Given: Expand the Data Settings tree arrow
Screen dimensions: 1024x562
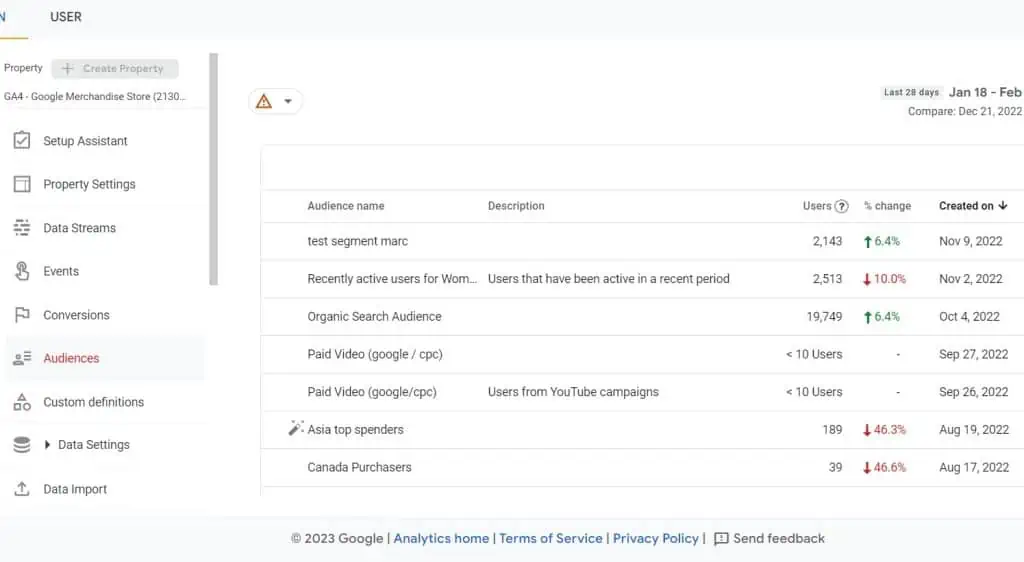Looking at the screenshot, I should click(x=47, y=445).
